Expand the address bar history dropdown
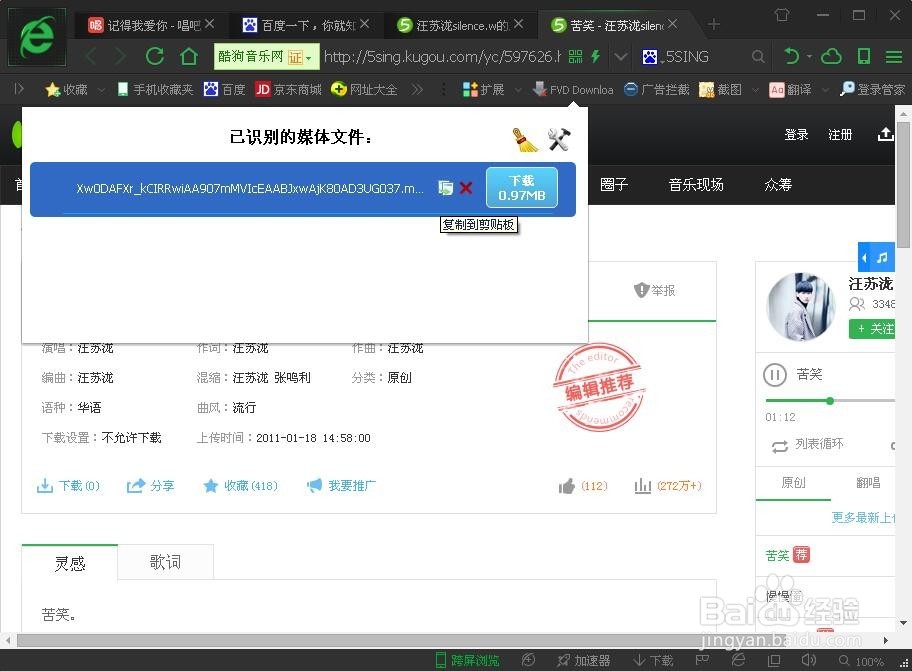The image size is (912, 671). pos(621,56)
